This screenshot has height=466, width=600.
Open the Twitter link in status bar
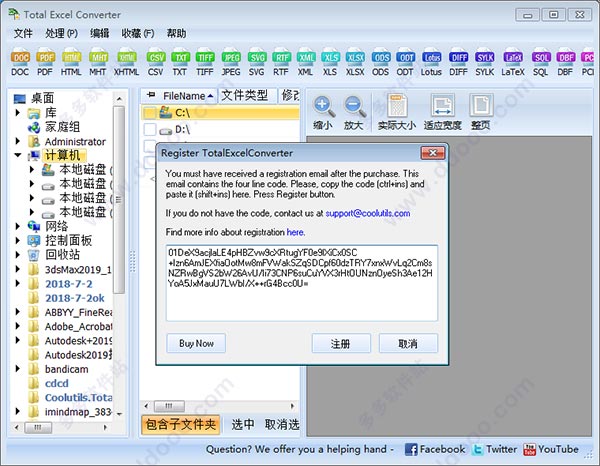(x=494, y=449)
